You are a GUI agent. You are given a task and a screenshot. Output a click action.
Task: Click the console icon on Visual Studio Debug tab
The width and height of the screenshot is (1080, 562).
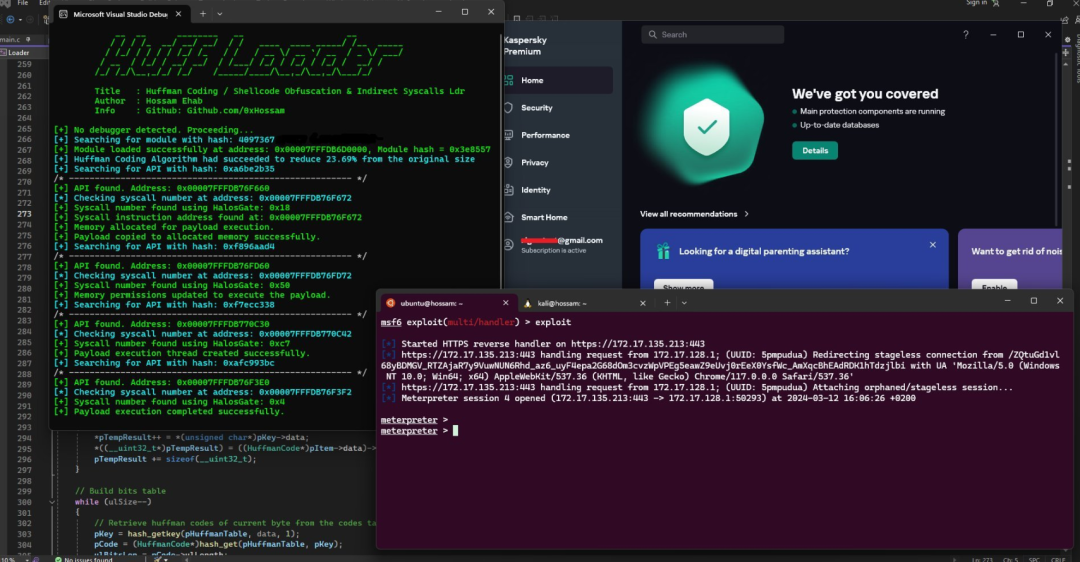(x=63, y=14)
